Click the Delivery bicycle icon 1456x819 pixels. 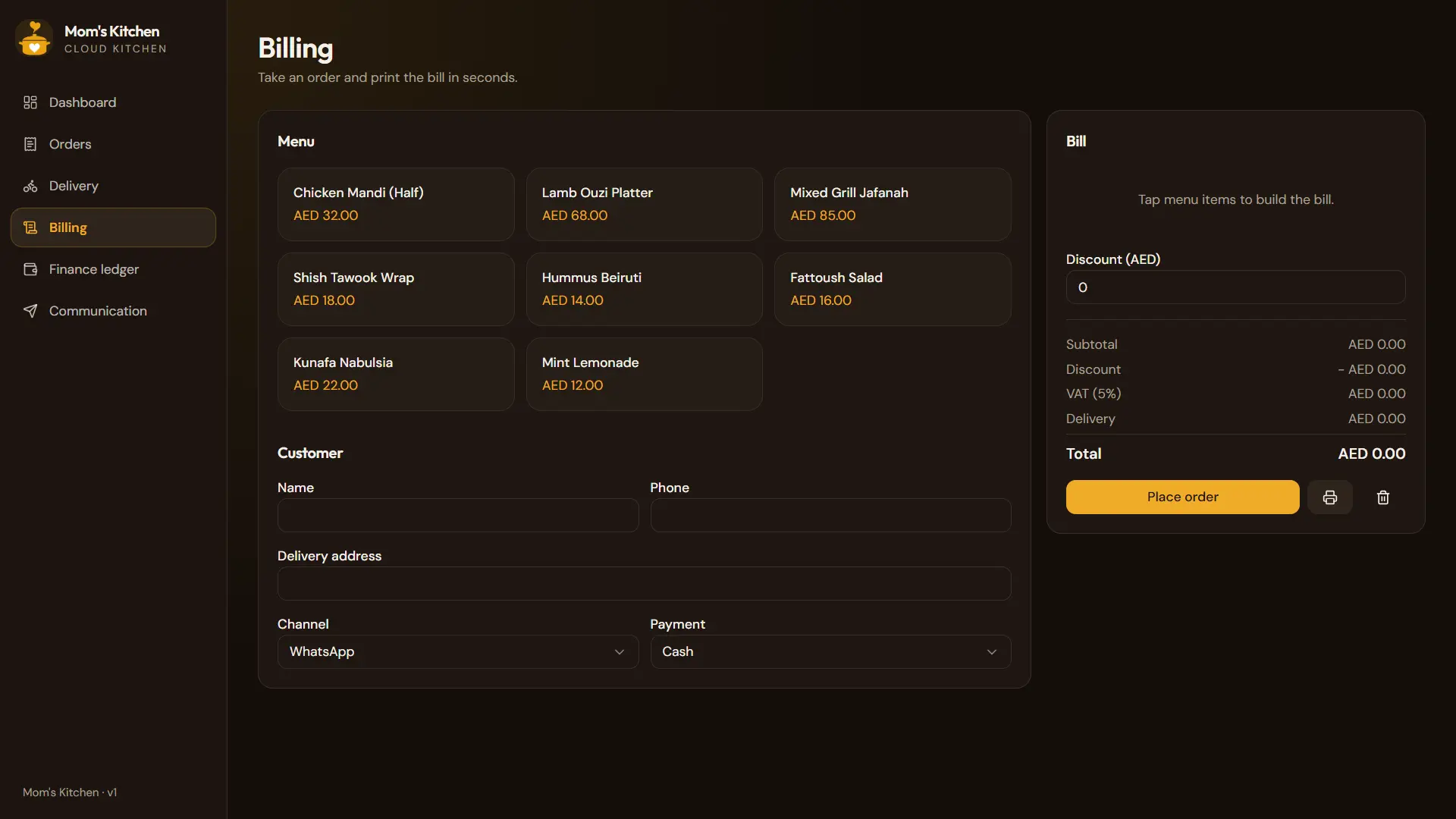click(x=30, y=186)
